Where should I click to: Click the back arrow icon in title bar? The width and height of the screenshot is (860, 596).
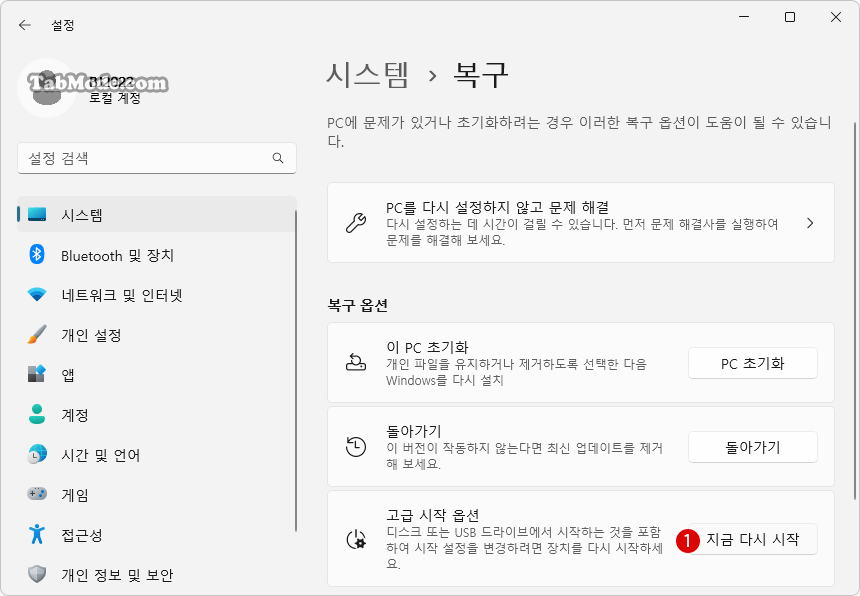coord(24,25)
